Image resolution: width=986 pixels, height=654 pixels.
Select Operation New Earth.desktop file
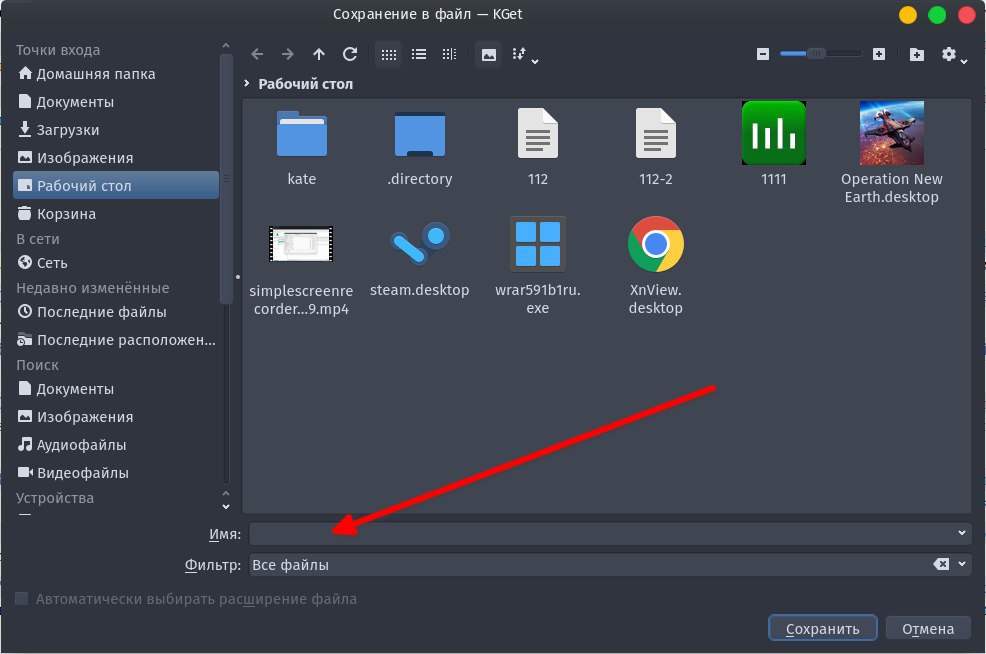[x=892, y=153]
